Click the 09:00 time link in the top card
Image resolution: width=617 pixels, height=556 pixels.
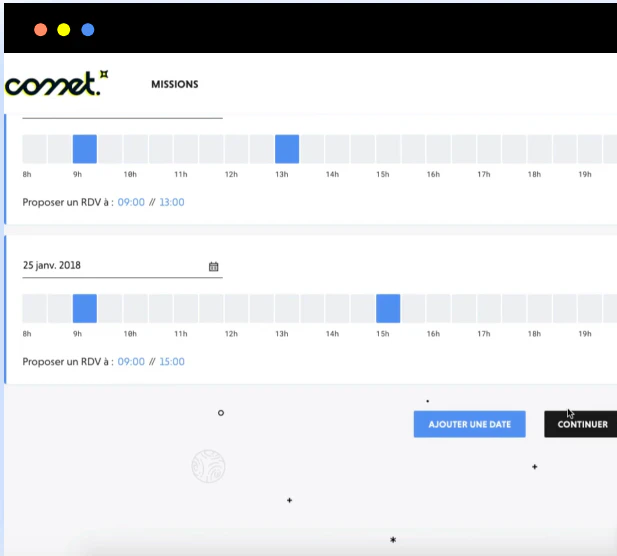[131, 202]
